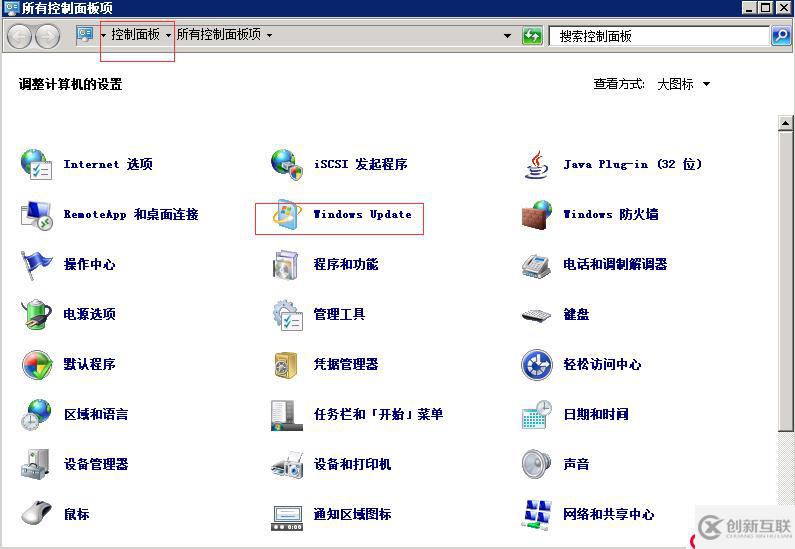Open the 鼠标 mouse icon

point(37,513)
